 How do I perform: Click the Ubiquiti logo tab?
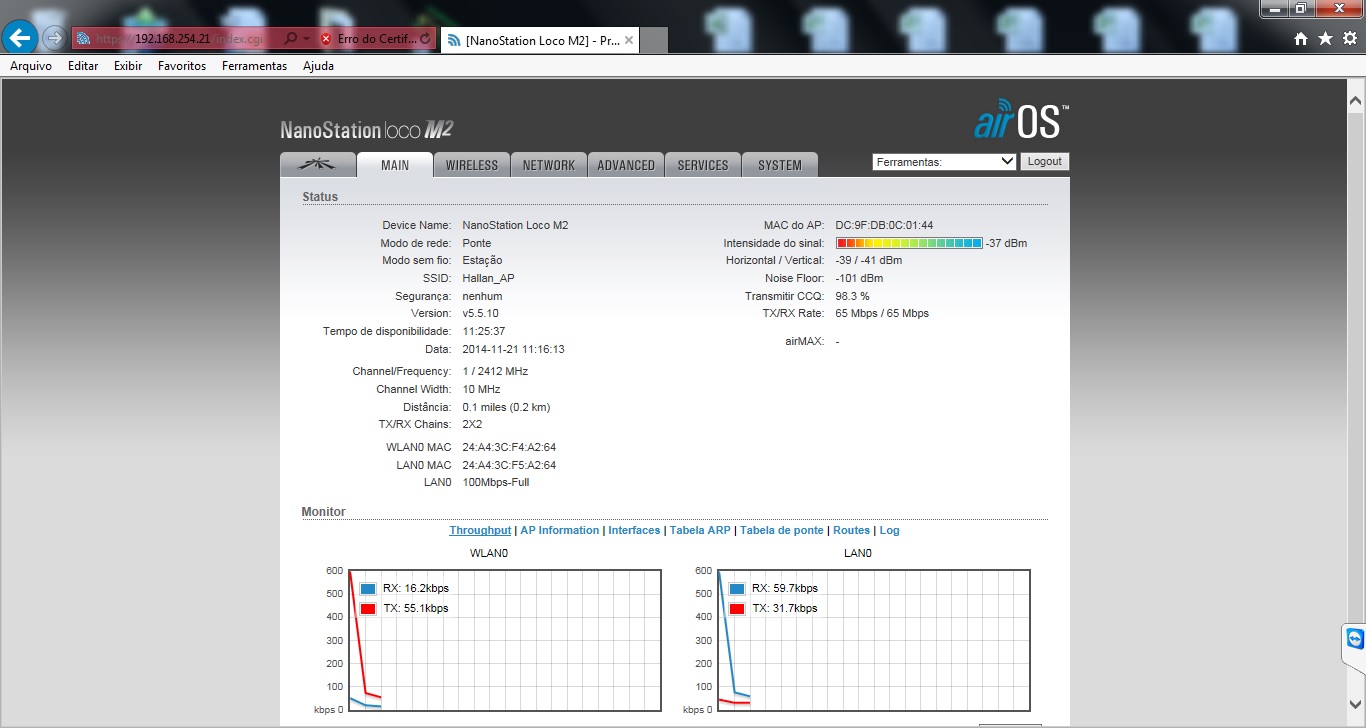tap(318, 165)
